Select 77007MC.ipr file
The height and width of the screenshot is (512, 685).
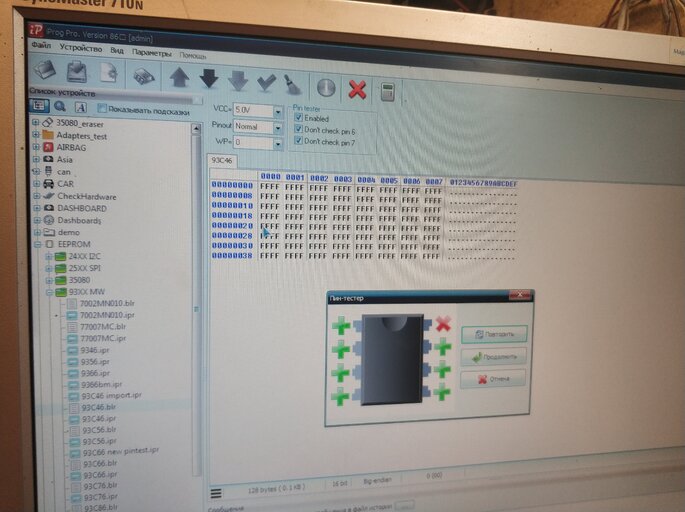[x=103, y=338]
